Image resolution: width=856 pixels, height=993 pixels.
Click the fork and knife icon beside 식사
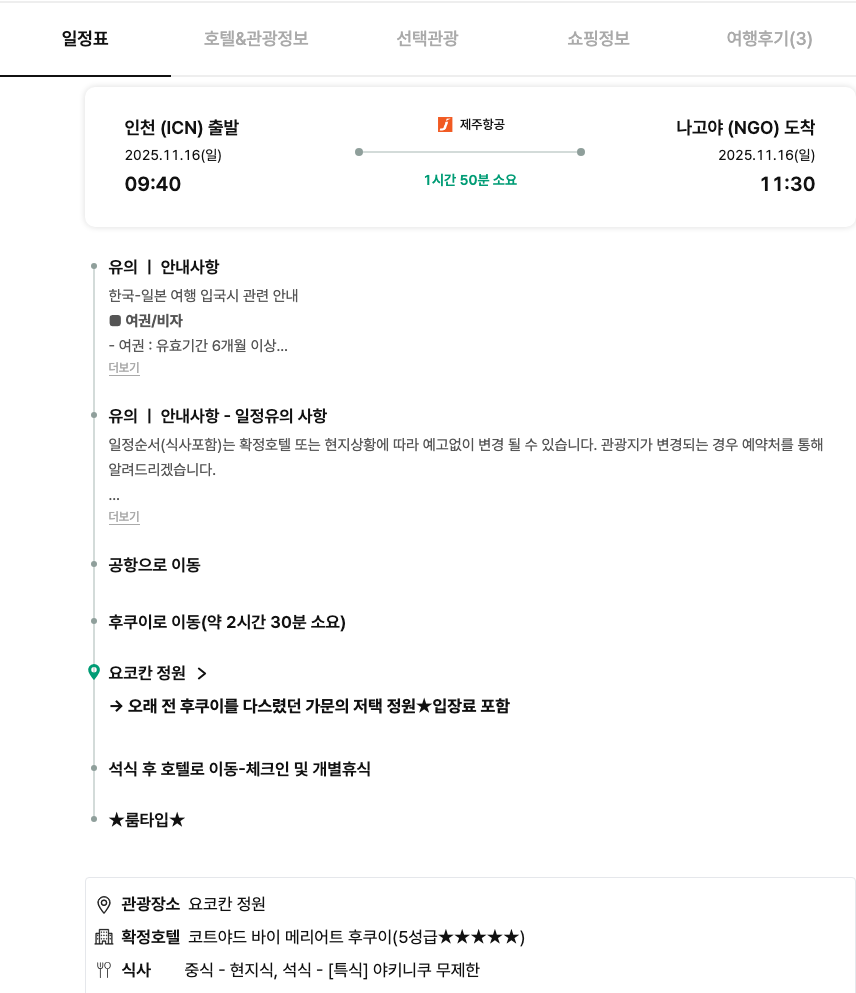(x=103, y=969)
